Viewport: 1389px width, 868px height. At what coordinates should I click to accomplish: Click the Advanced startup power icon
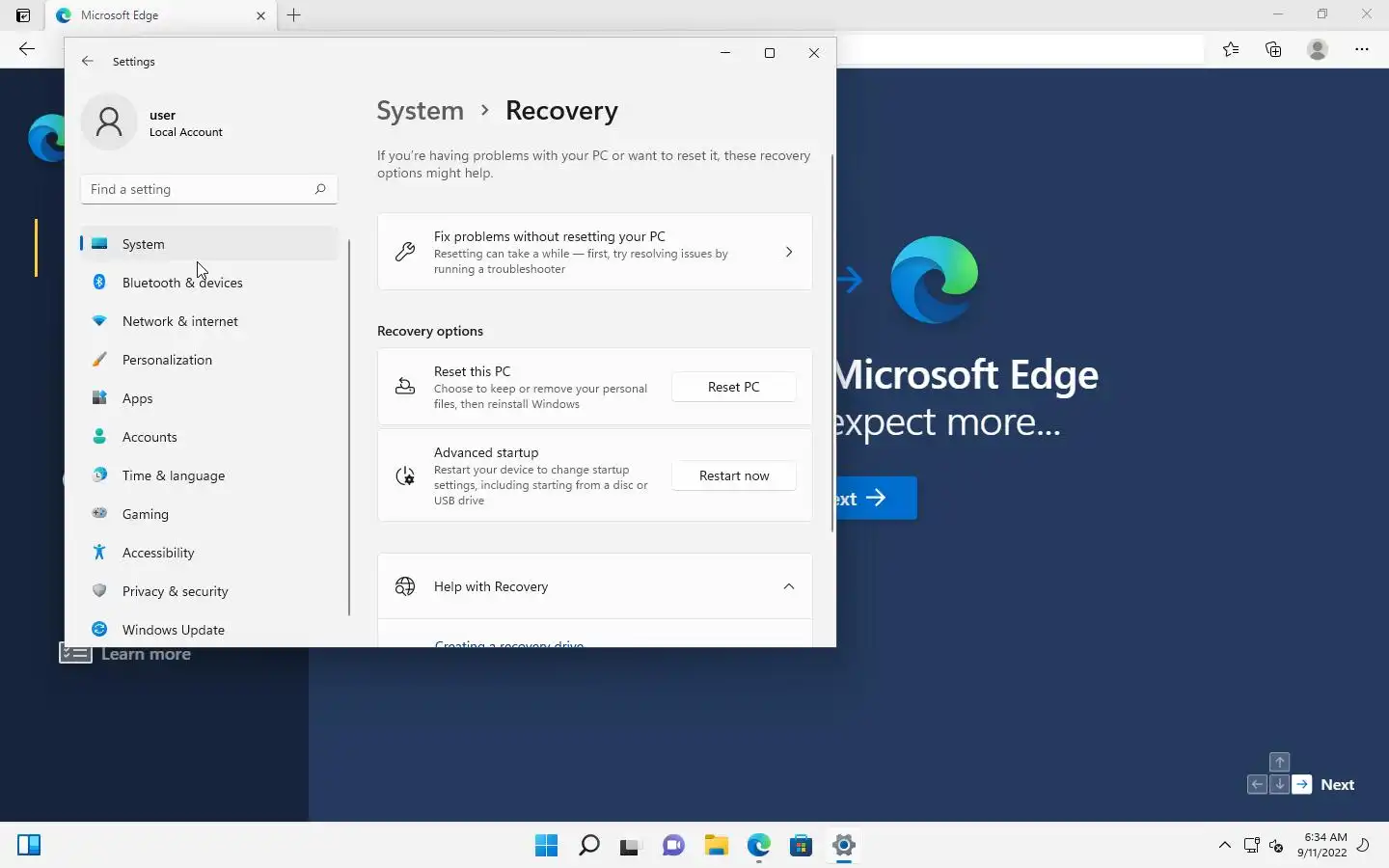(x=405, y=475)
